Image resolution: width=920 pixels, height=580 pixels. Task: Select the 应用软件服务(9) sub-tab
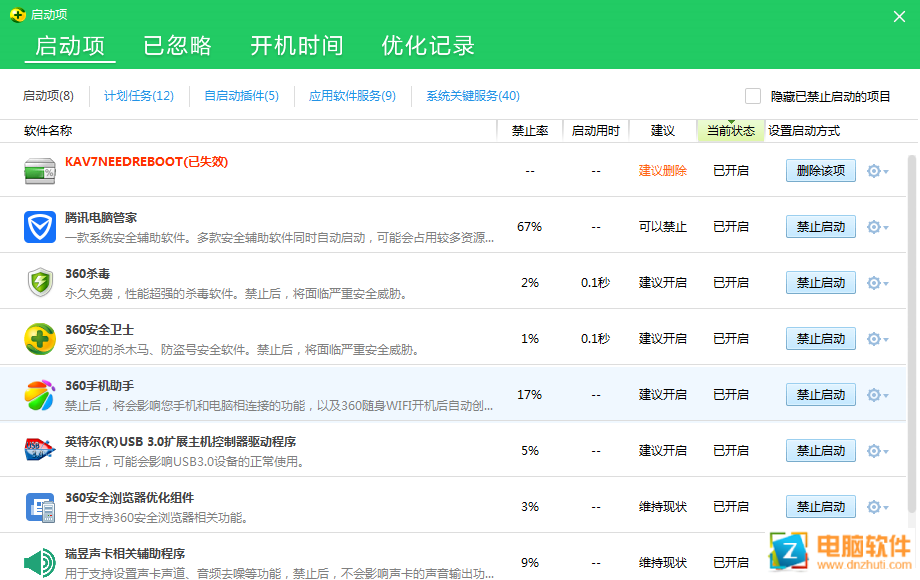pyautogui.click(x=352, y=96)
